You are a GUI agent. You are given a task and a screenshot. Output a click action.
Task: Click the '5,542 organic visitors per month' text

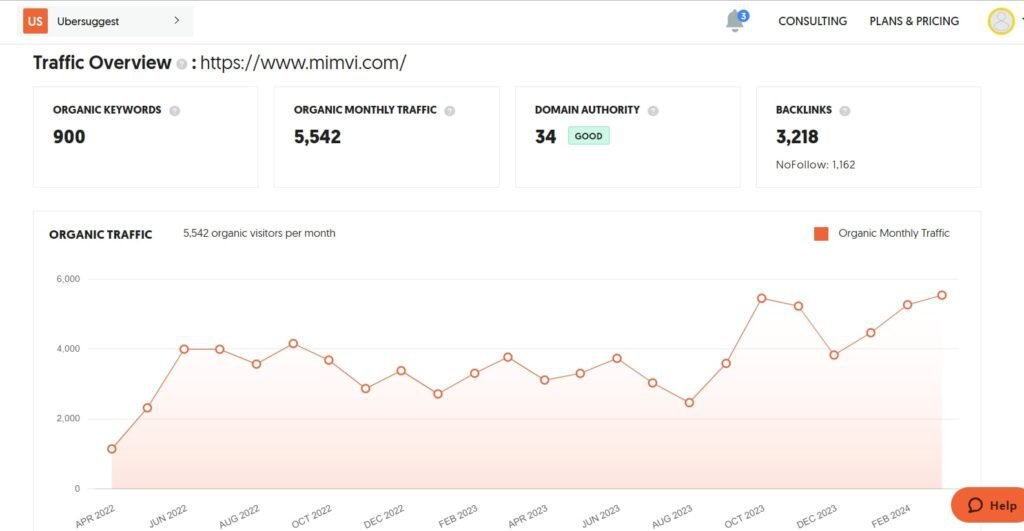tap(259, 233)
